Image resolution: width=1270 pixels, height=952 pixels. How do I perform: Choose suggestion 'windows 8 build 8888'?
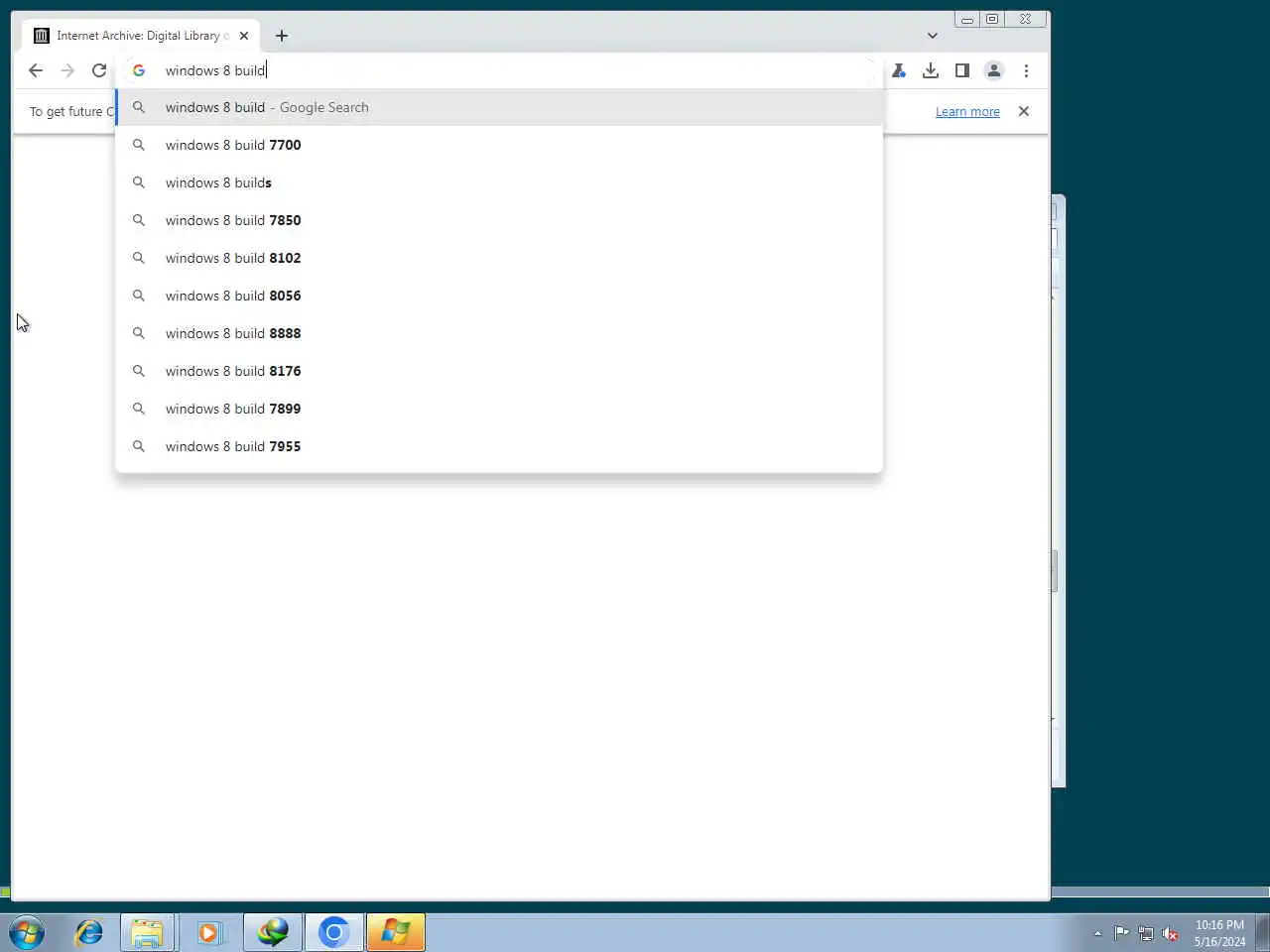point(499,333)
